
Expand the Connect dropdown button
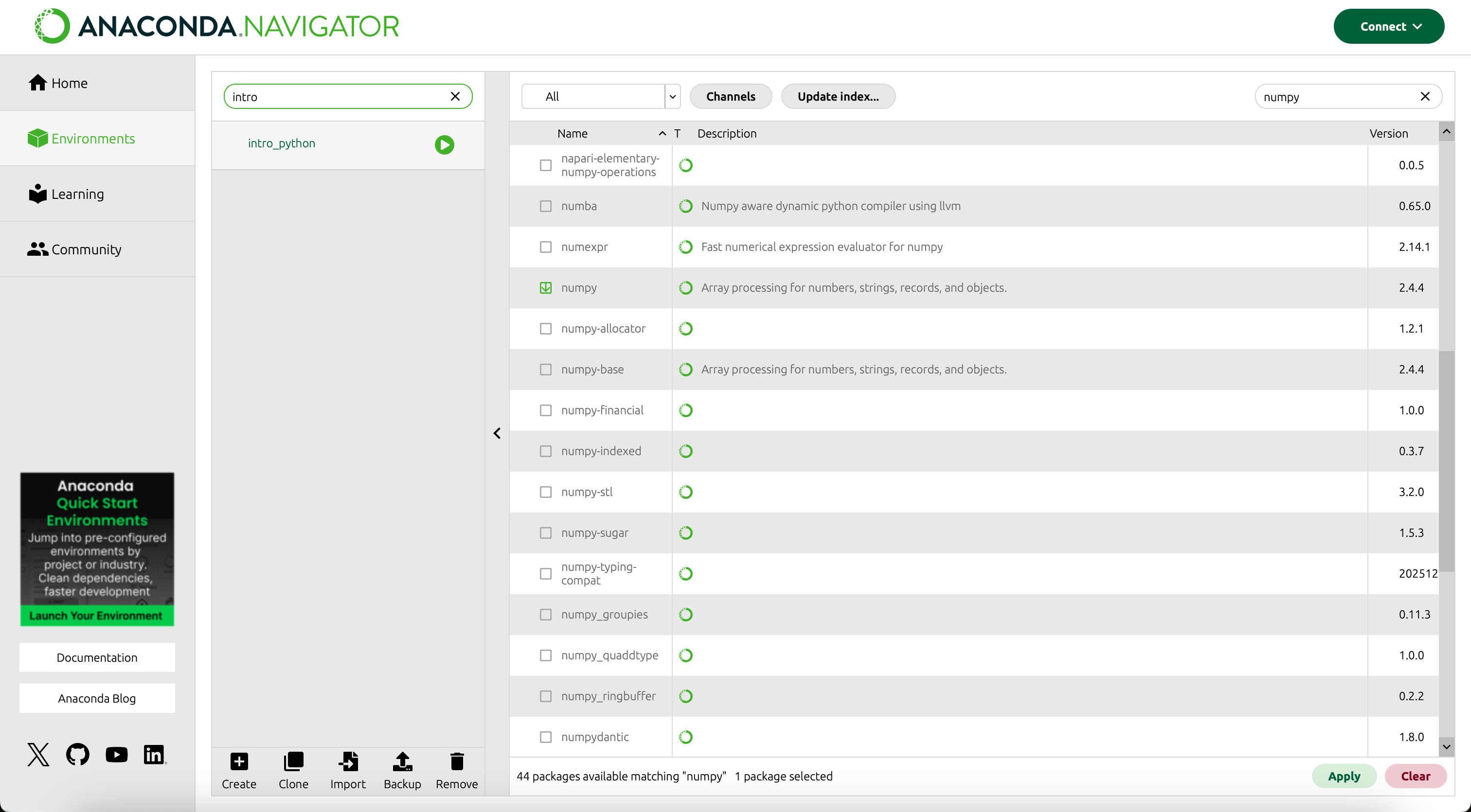pyautogui.click(x=1389, y=26)
